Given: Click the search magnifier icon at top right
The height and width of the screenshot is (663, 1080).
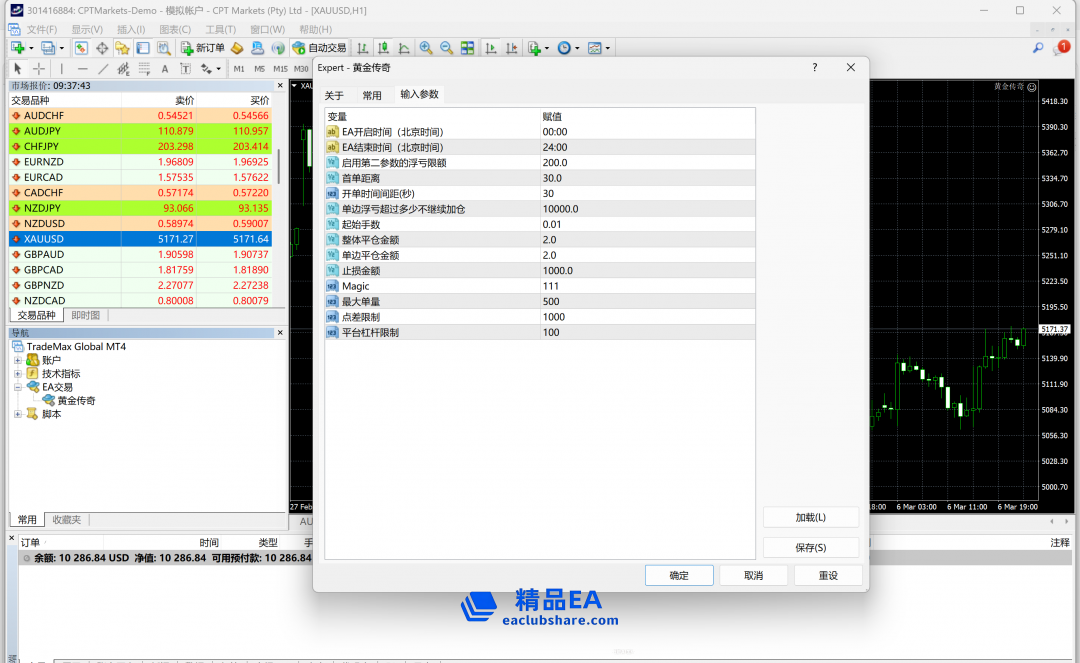Looking at the screenshot, I should pyautogui.click(x=1038, y=48).
